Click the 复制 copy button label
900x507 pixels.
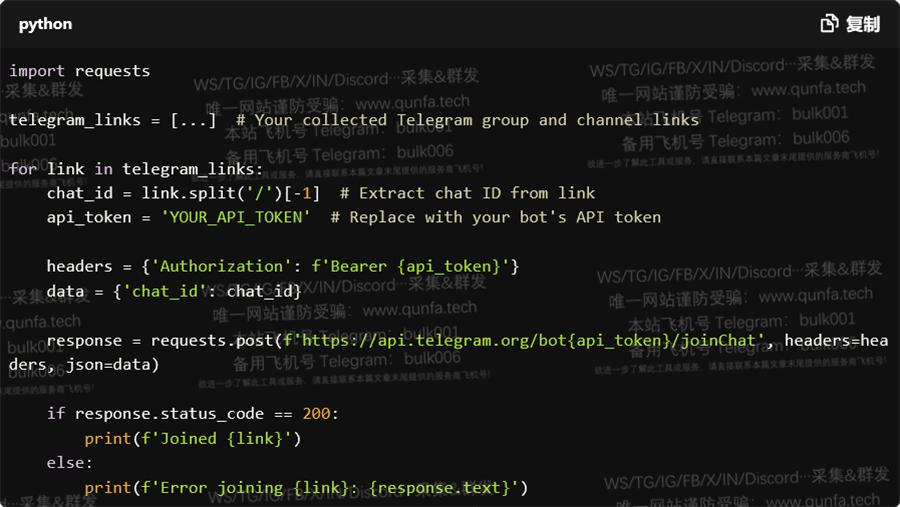(863, 24)
